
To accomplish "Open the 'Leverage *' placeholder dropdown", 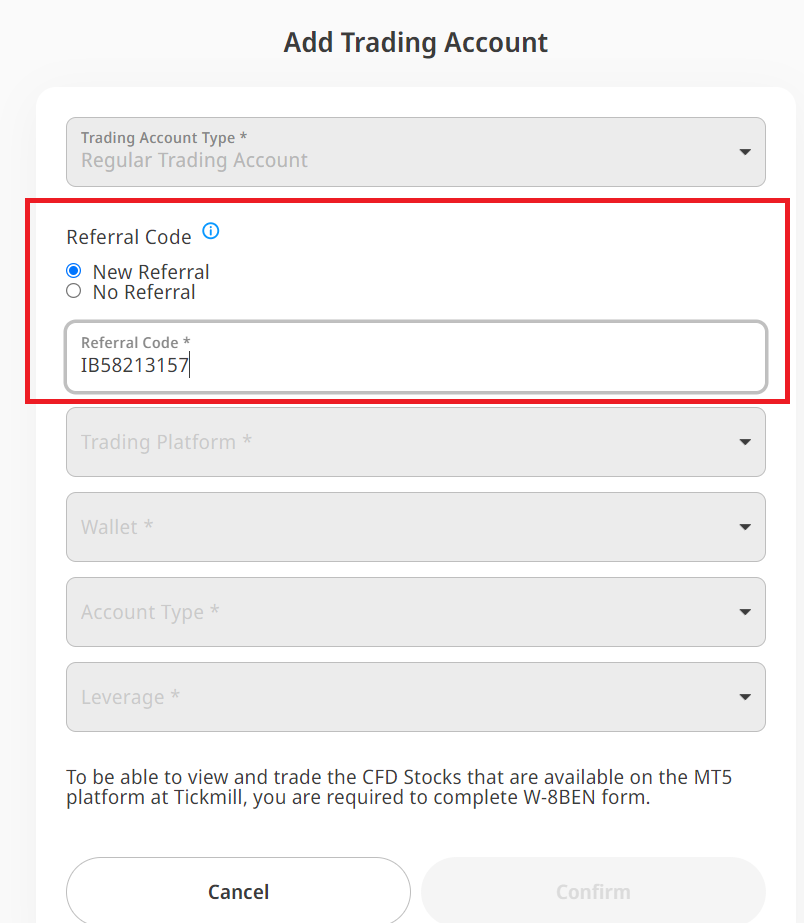I will coord(400,697).
